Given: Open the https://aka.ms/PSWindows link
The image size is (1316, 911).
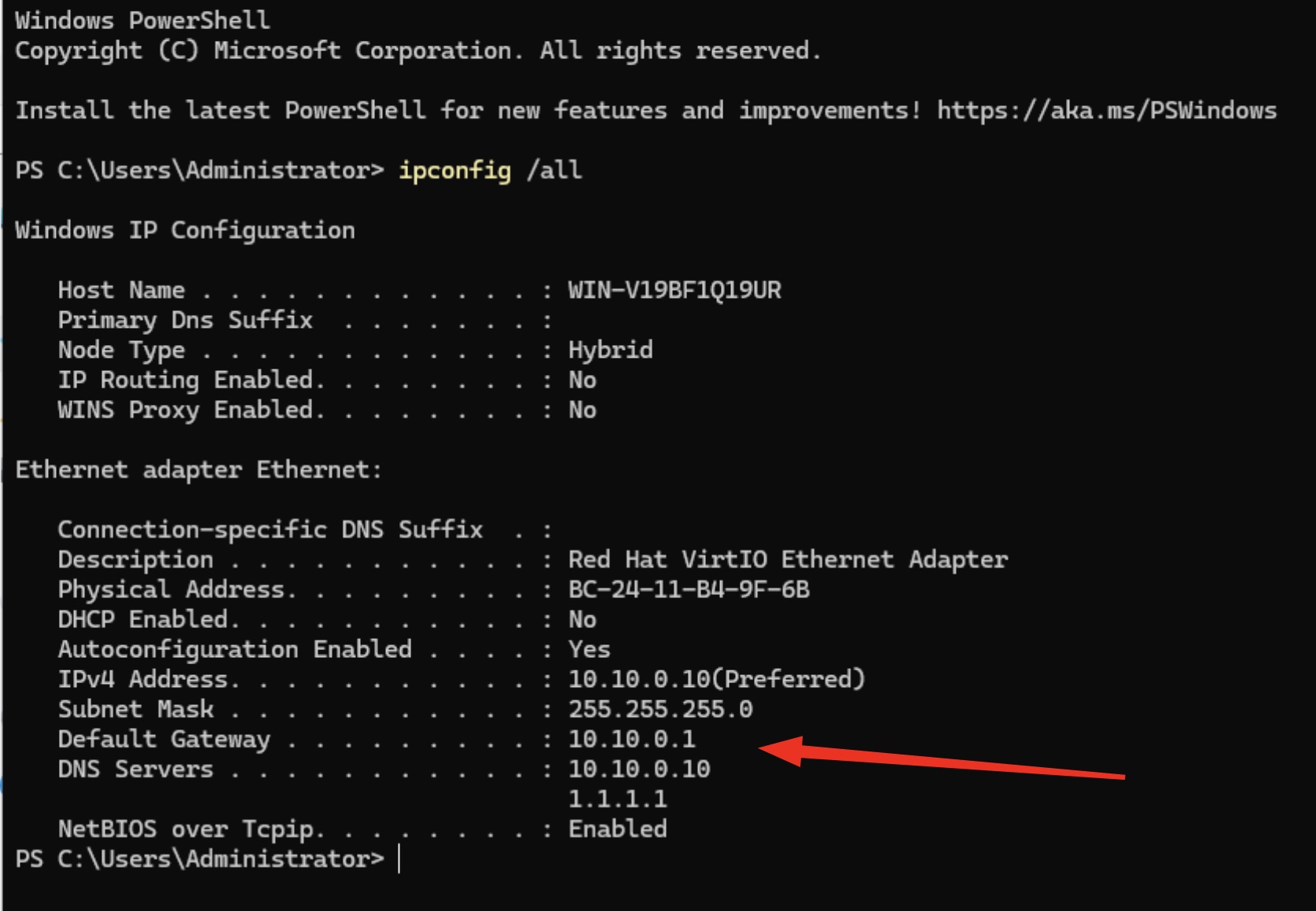Looking at the screenshot, I should pyautogui.click(x=1106, y=111).
